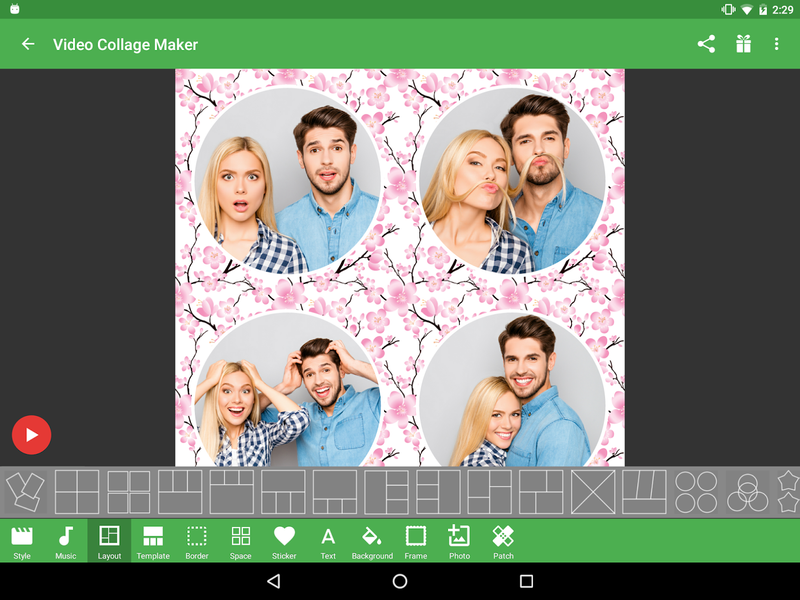Viewport: 800px width, 600px height.
Task: Share the video collage
Action: point(706,44)
